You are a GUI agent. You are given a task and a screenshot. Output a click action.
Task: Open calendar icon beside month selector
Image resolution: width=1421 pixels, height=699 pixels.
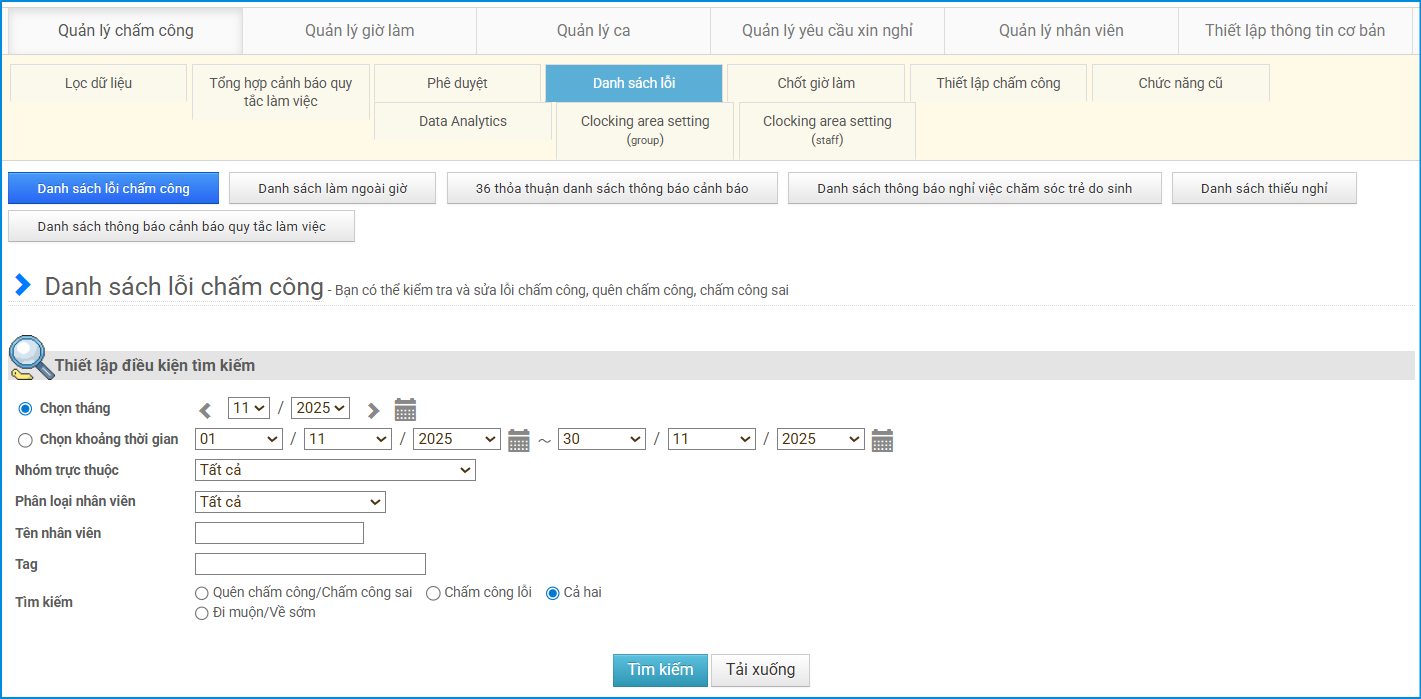click(405, 409)
